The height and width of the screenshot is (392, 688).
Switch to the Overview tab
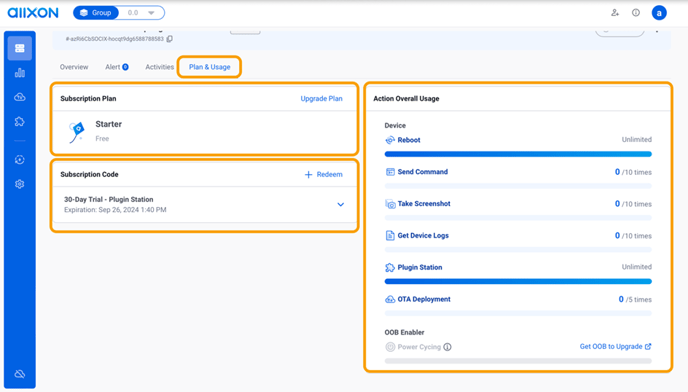(74, 67)
